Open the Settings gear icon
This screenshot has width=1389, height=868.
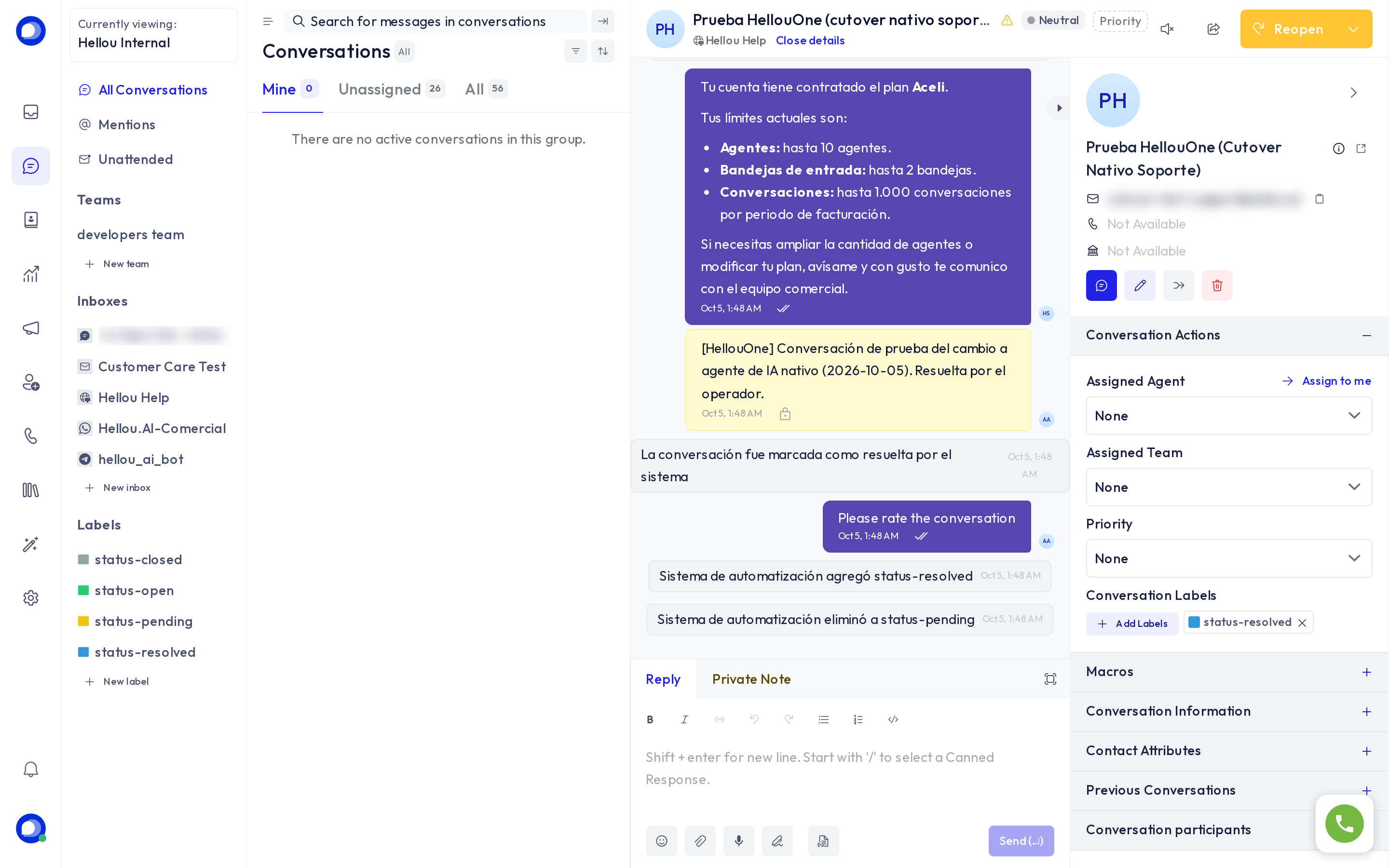coord(30,597)
